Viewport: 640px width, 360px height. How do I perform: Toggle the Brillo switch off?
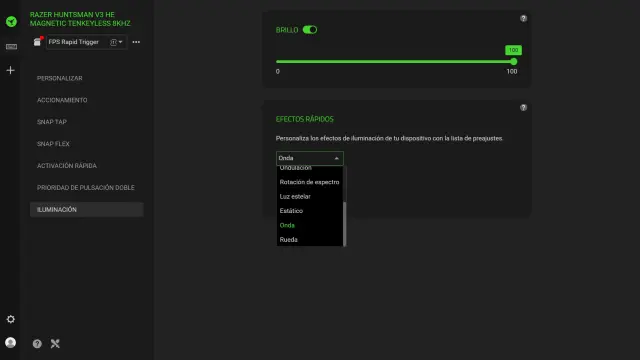[310, 30]
